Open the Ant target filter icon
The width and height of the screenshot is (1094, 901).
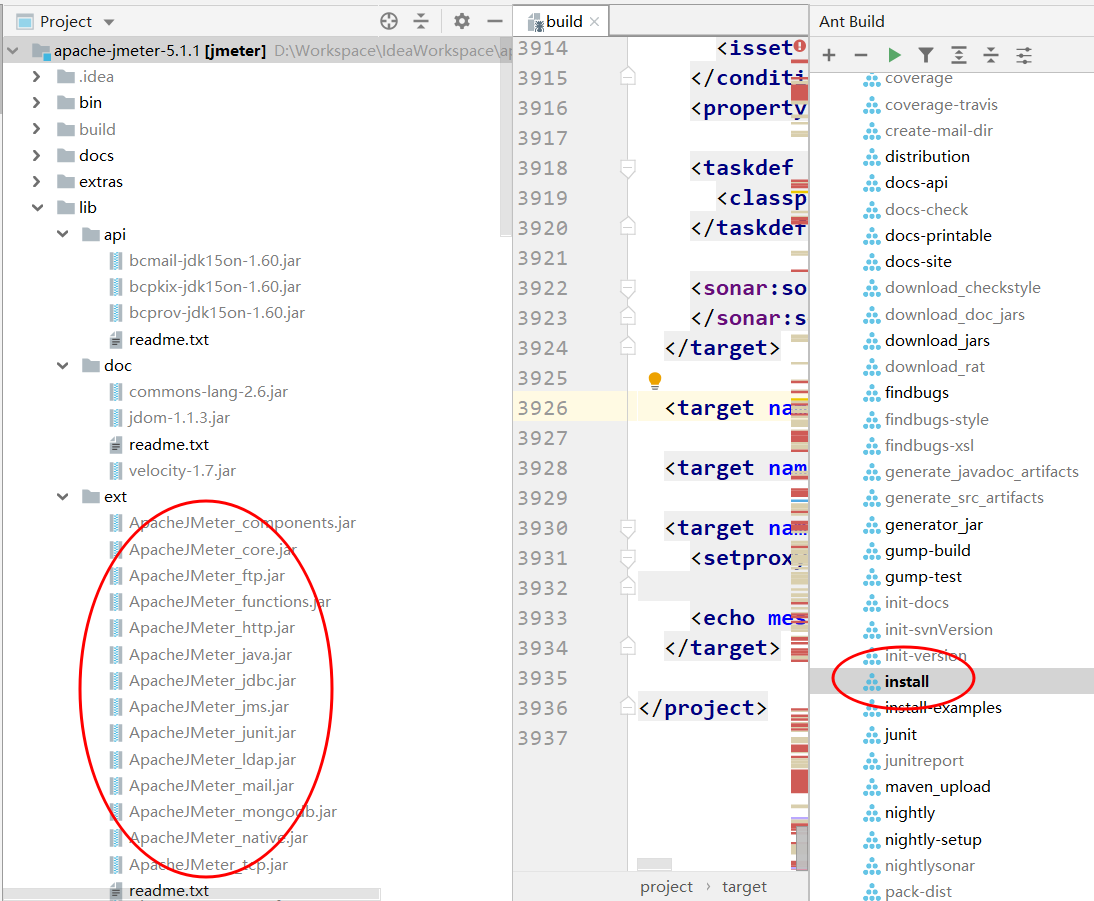tap(927, 54)
